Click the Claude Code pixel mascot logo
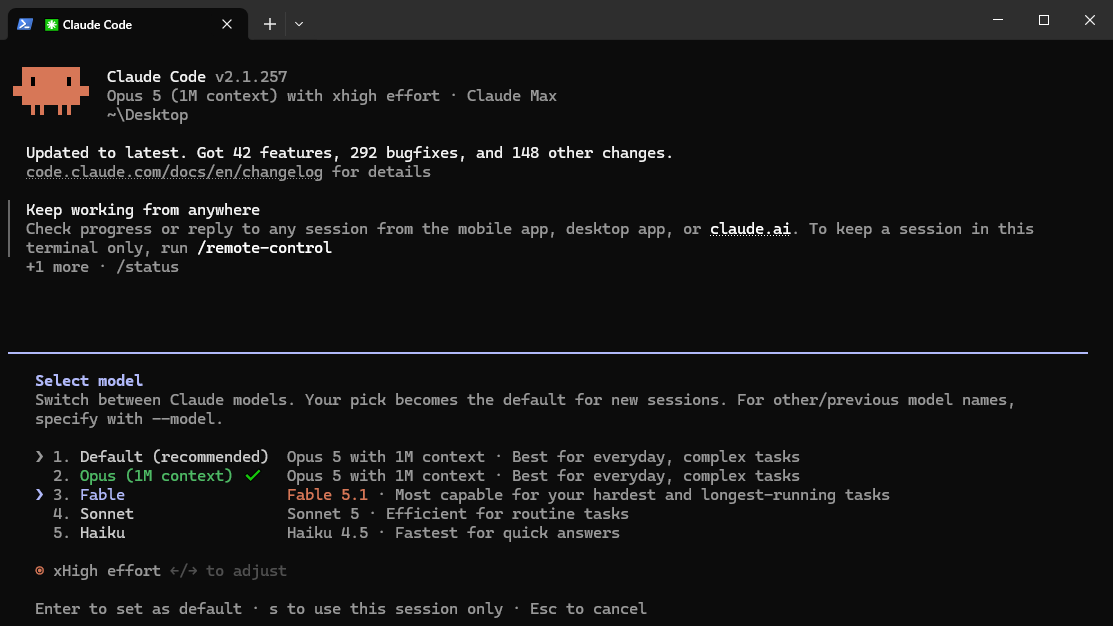1113x626 pixels. pos(51,91)
